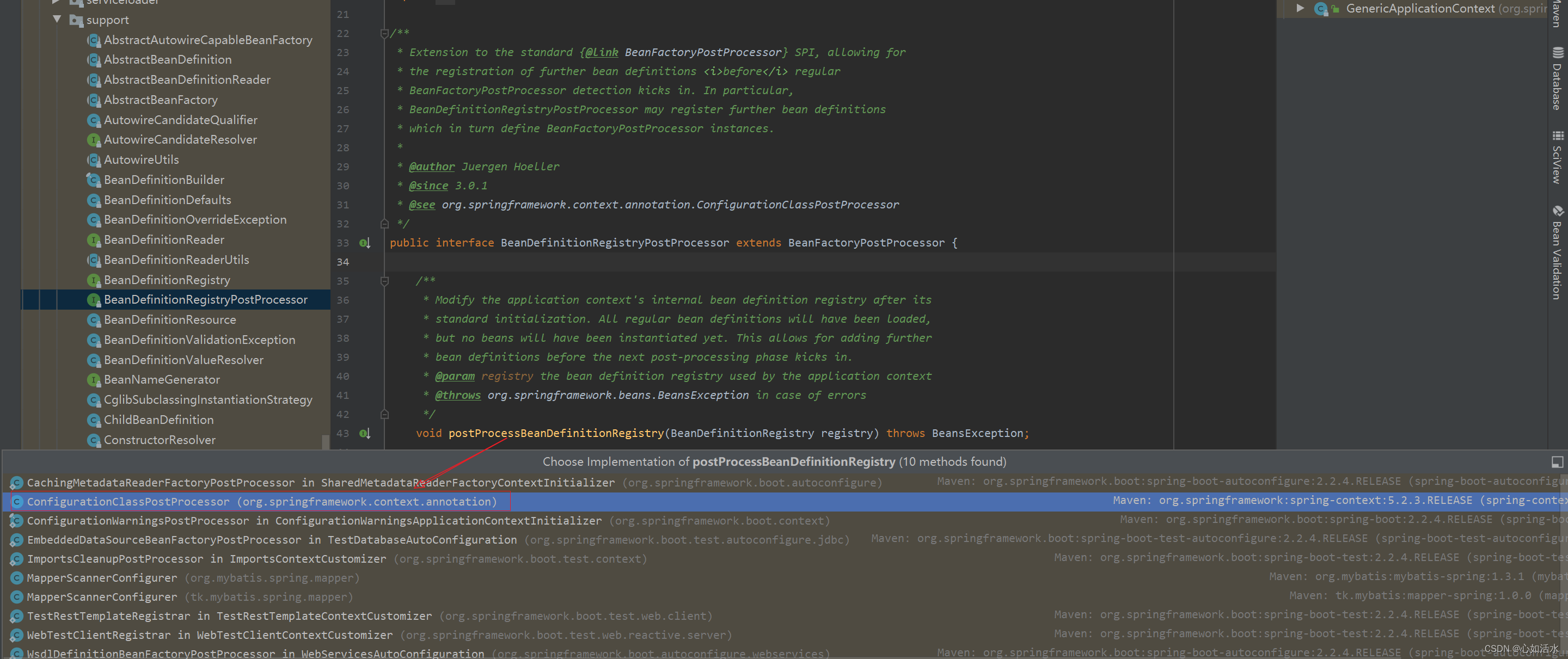Viewport: 1568px width, 659px height.
Task: Click the class icon beside ConfigurationClassPostProcessor in popup
Action: pos(16,501)
